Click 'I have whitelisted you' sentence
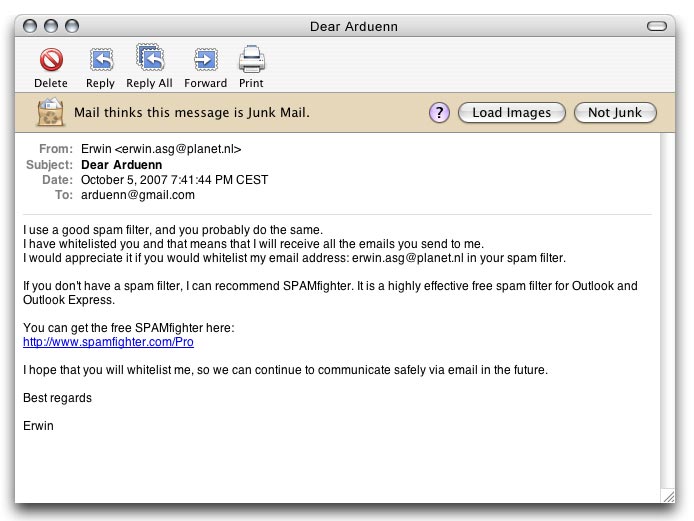 (x=254, y=244)
